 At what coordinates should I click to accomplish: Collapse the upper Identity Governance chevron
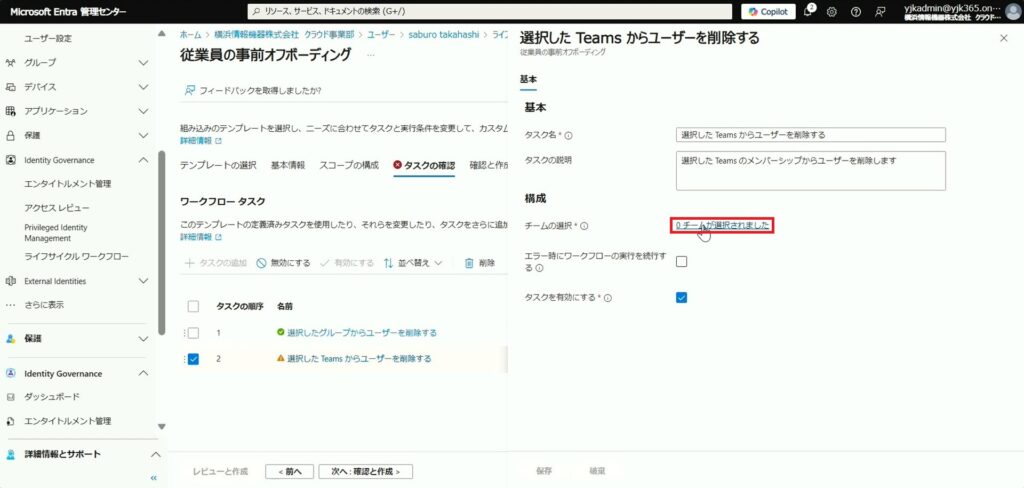144,160
